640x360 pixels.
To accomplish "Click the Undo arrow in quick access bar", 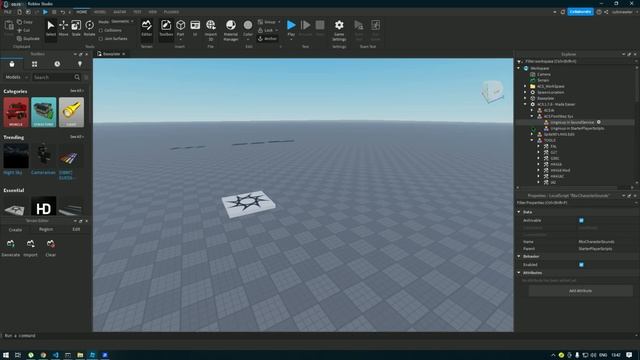I will pos(63,12).
